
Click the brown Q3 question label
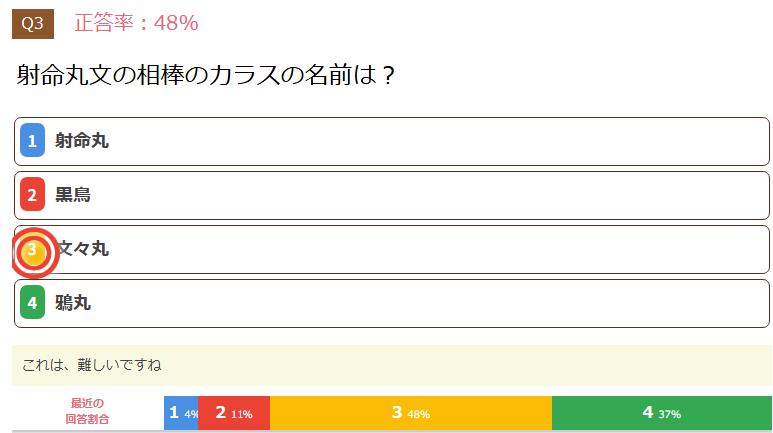(x=32, y=23)
